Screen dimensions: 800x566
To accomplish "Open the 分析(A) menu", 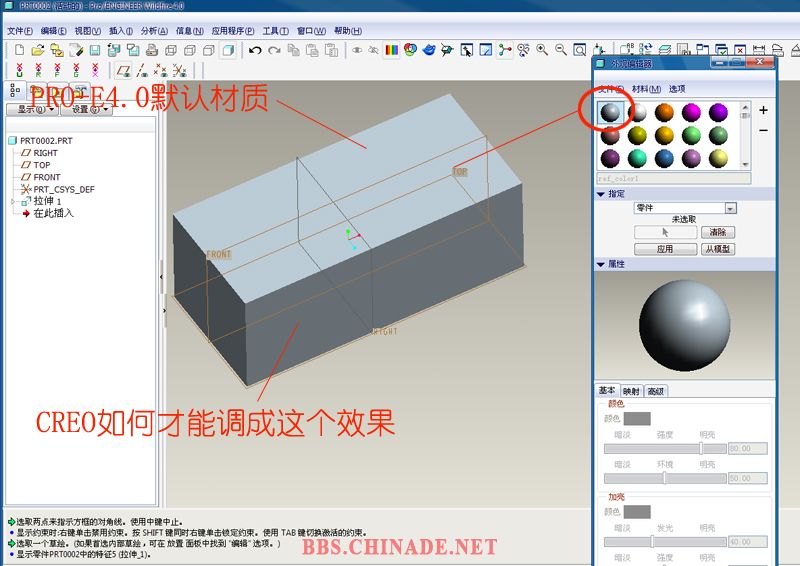I will tap(154, 31).
